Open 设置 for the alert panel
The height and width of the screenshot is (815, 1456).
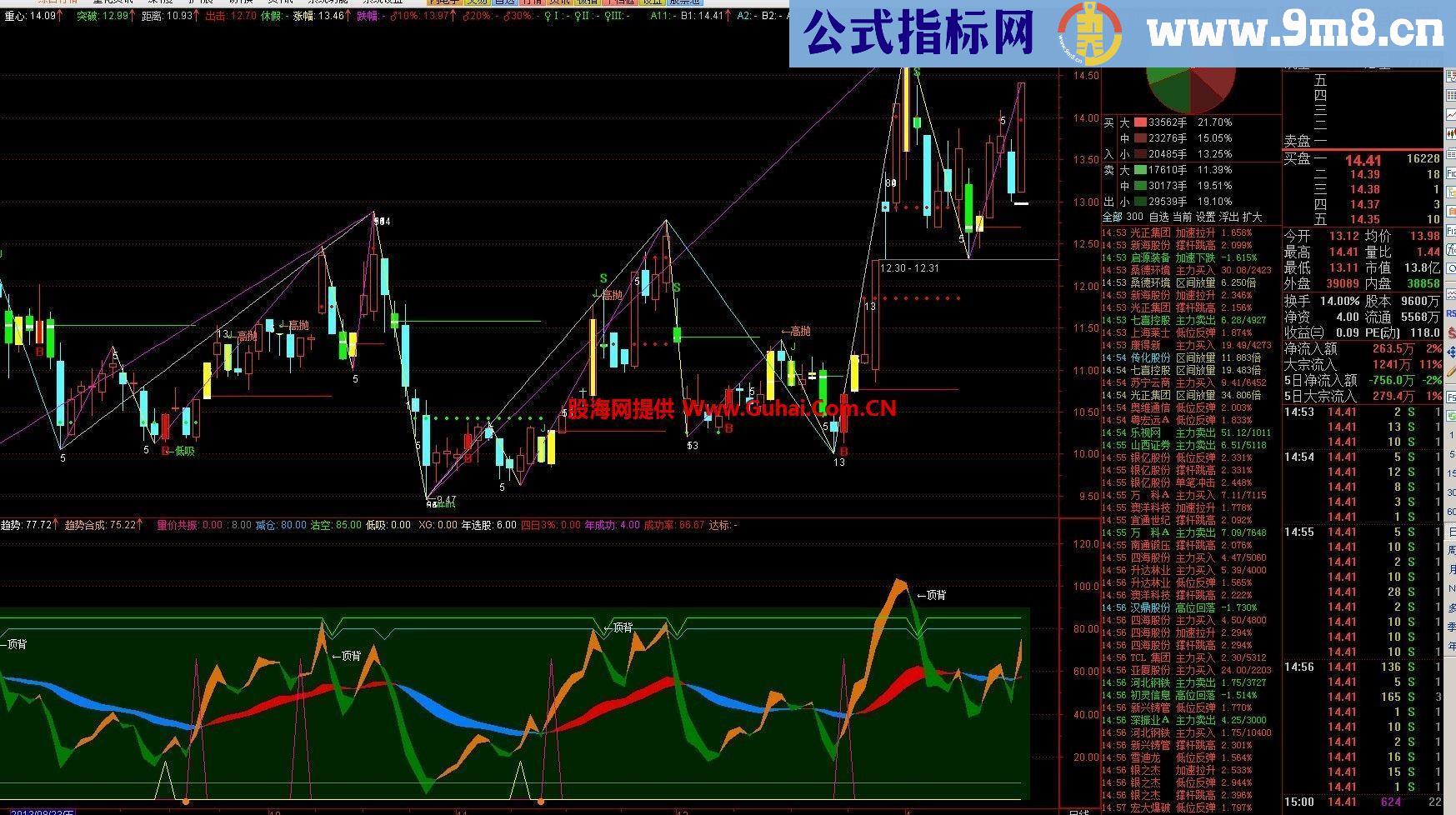tap(1205, 217)
